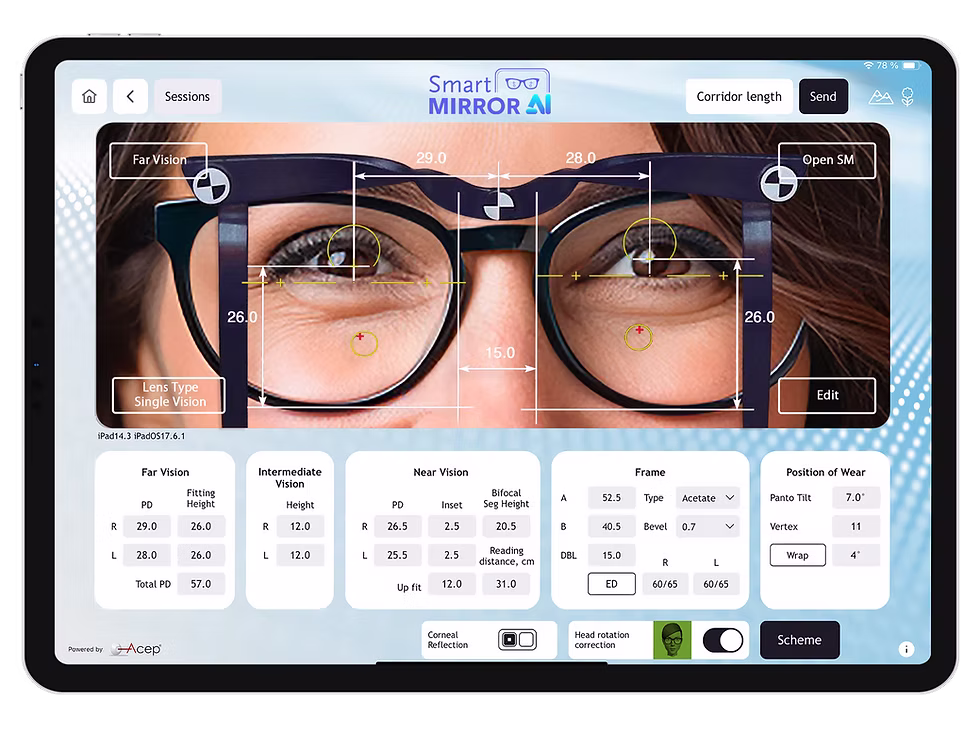Select the L 60/65 ED field
Screen dimensions: 980x734
[716, 584]
